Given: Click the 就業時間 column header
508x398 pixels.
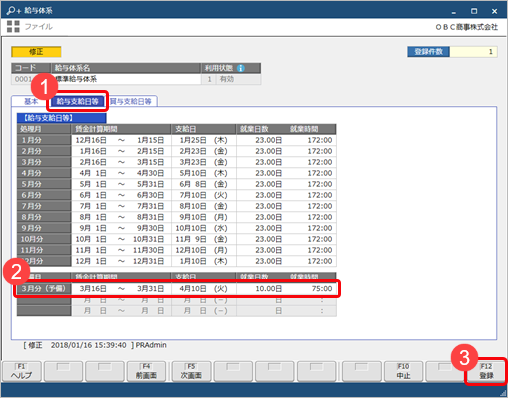Looking at the screenshot, I should point(304,129).
